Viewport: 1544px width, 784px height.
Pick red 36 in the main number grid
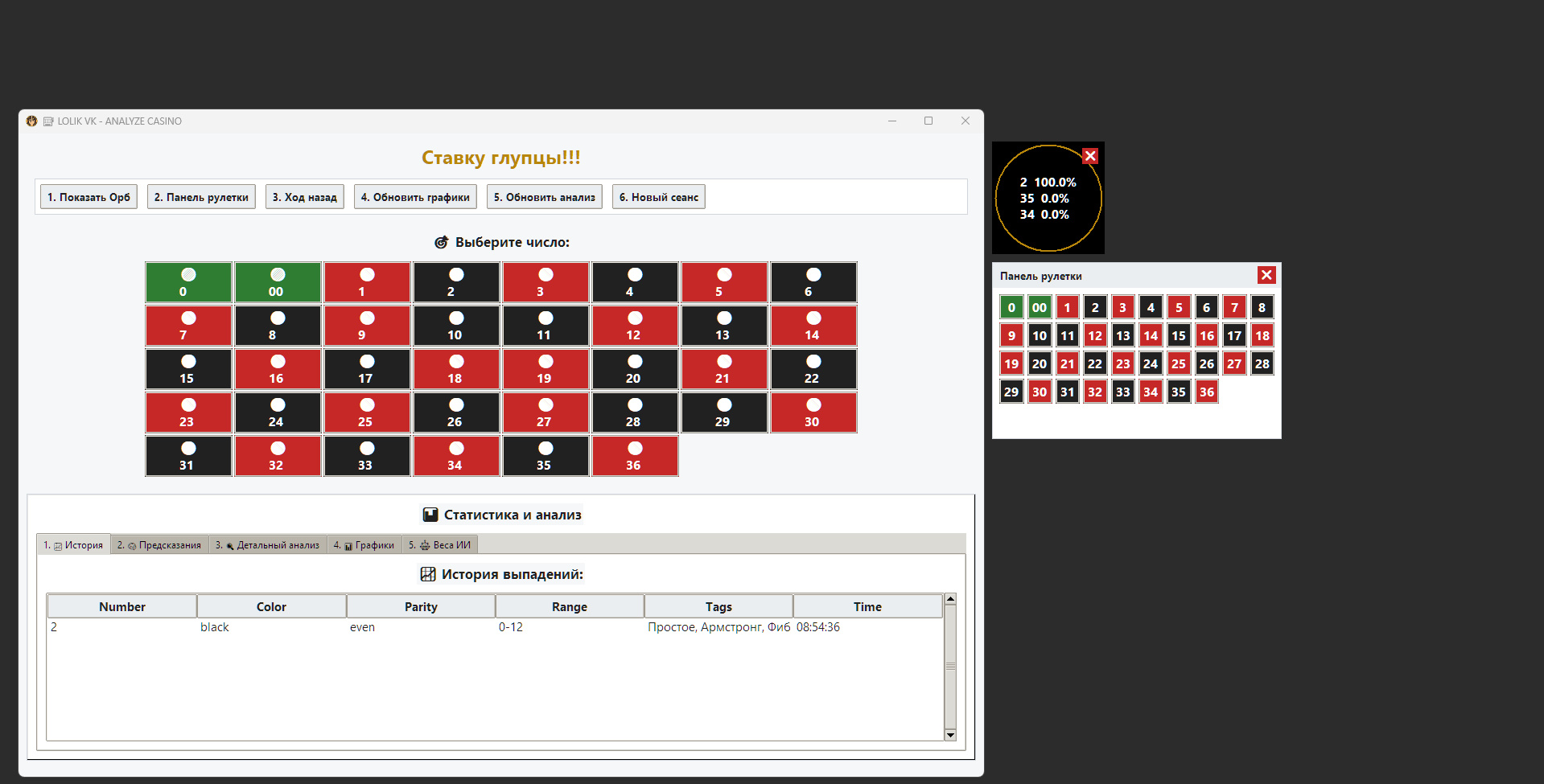[x=635, y=456]
